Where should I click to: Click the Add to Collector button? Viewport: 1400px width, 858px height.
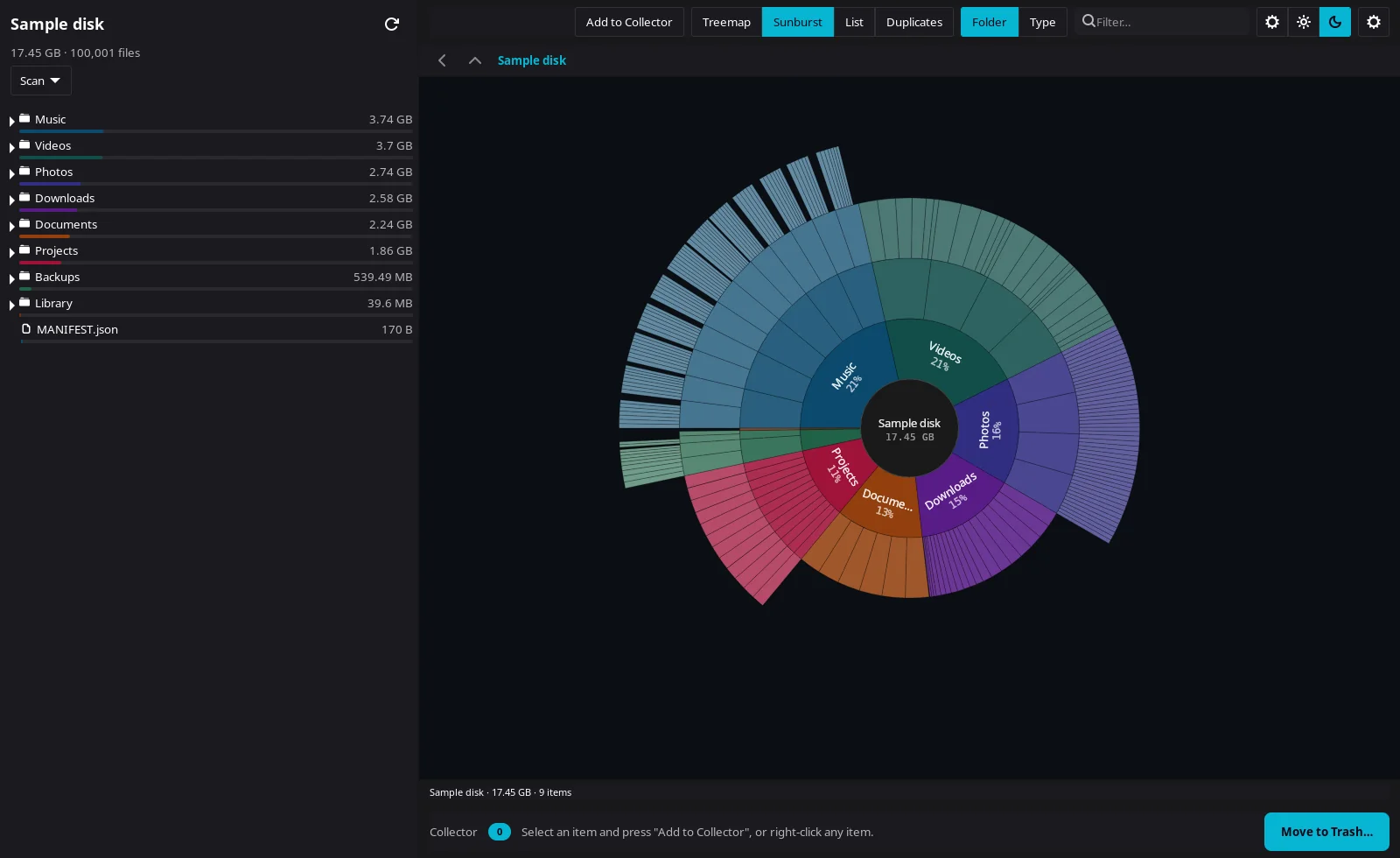pyautogui.click(x=629, y=22)
